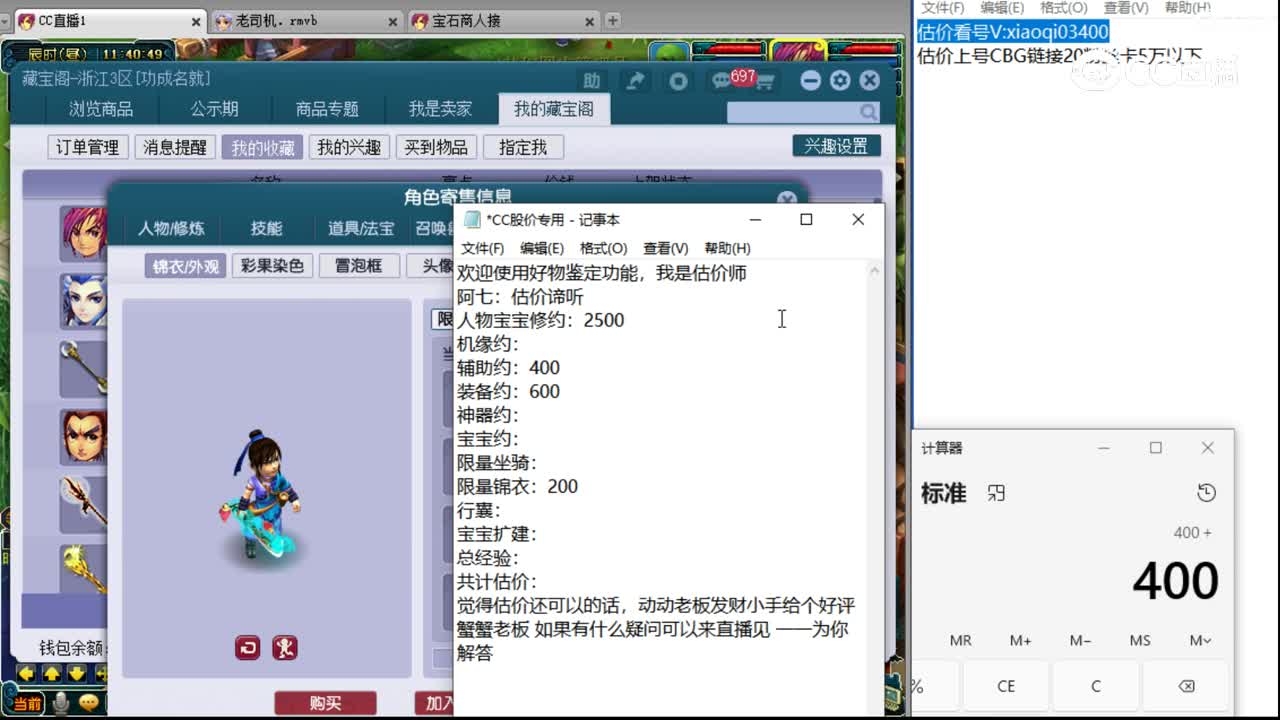Viewport: 1280px width, 720px height.
Task: Select the 彩果染色 sub-tab
Action: (x=272, y=266)
